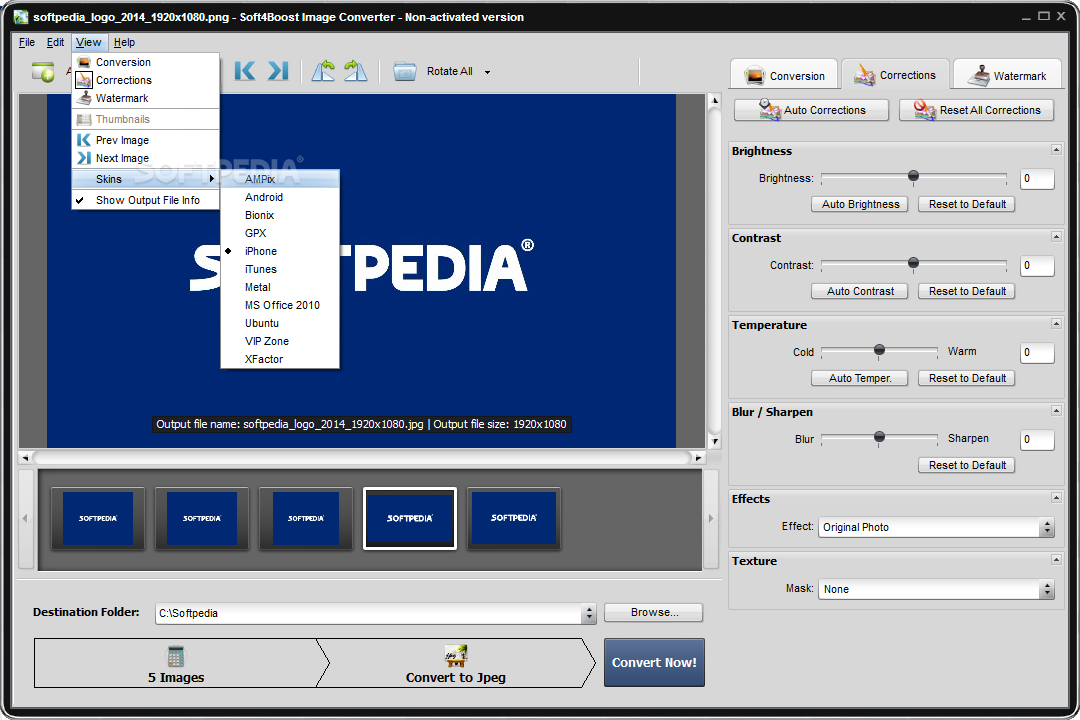Click the Browse... button

[x=654, y=613]
